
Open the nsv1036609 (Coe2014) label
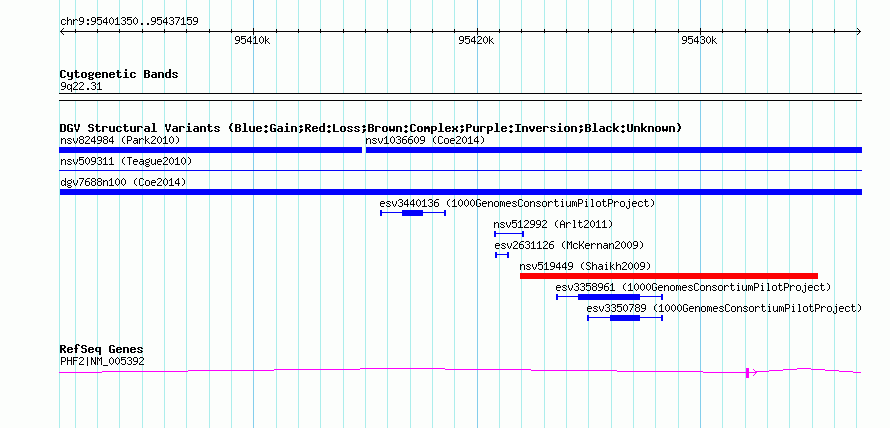tap(426, 140)
